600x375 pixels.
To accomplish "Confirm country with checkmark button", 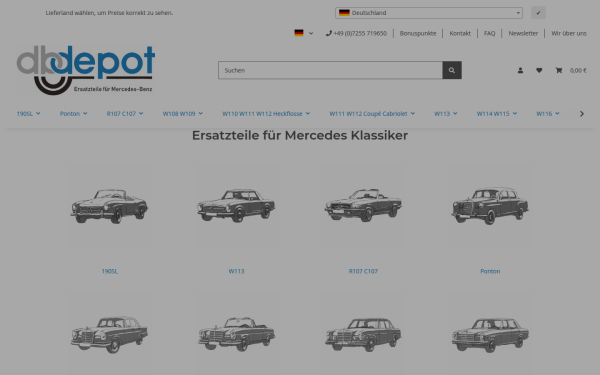I will coord(538,13).
